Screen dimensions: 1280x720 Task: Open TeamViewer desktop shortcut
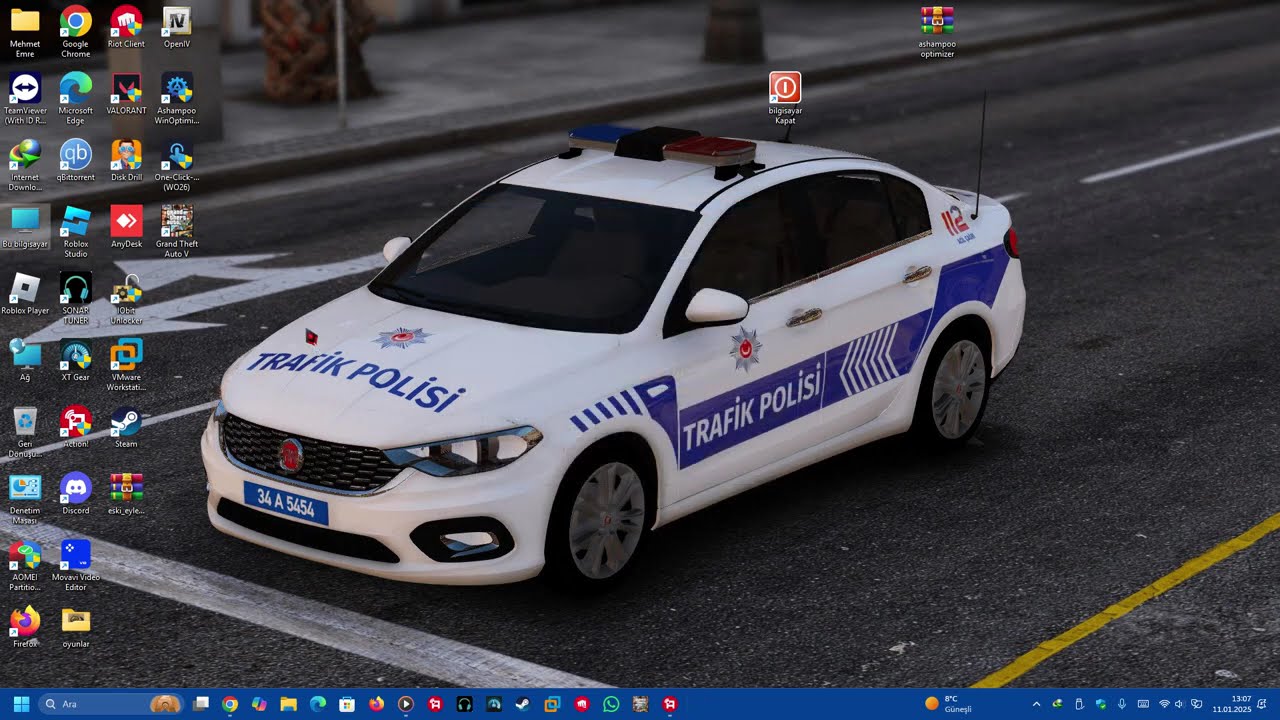click(x=25, y=99)
